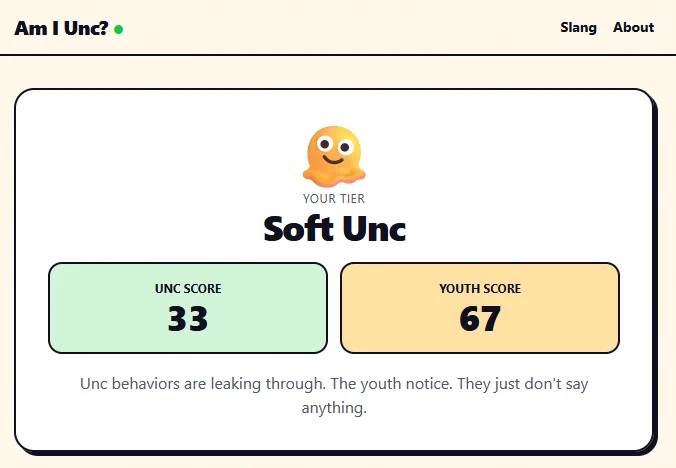The height and width of the screenshot is (468, 676).
Task: Select the orange Youth Score card
Action: point(480,308)
